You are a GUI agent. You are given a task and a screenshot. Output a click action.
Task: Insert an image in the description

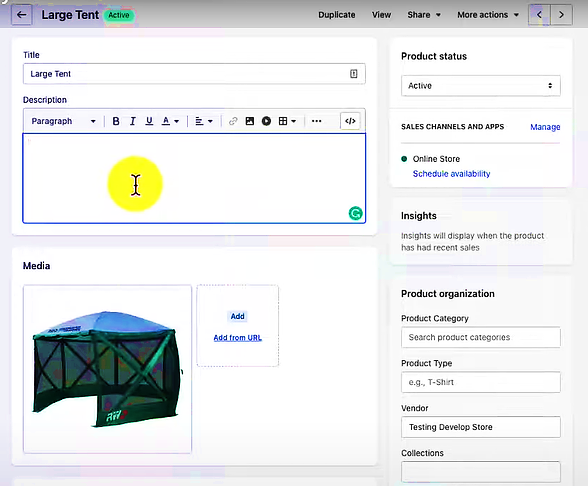pos(249,121)
